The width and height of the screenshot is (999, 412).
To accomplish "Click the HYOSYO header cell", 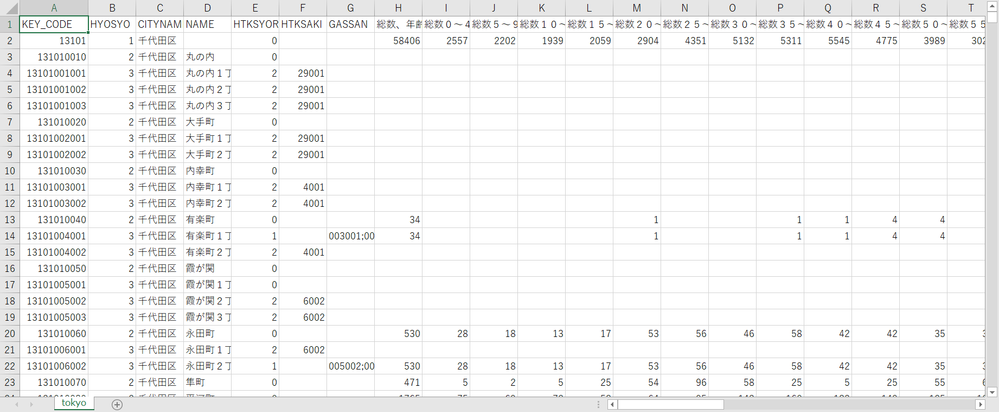I will tap(112, 24).
